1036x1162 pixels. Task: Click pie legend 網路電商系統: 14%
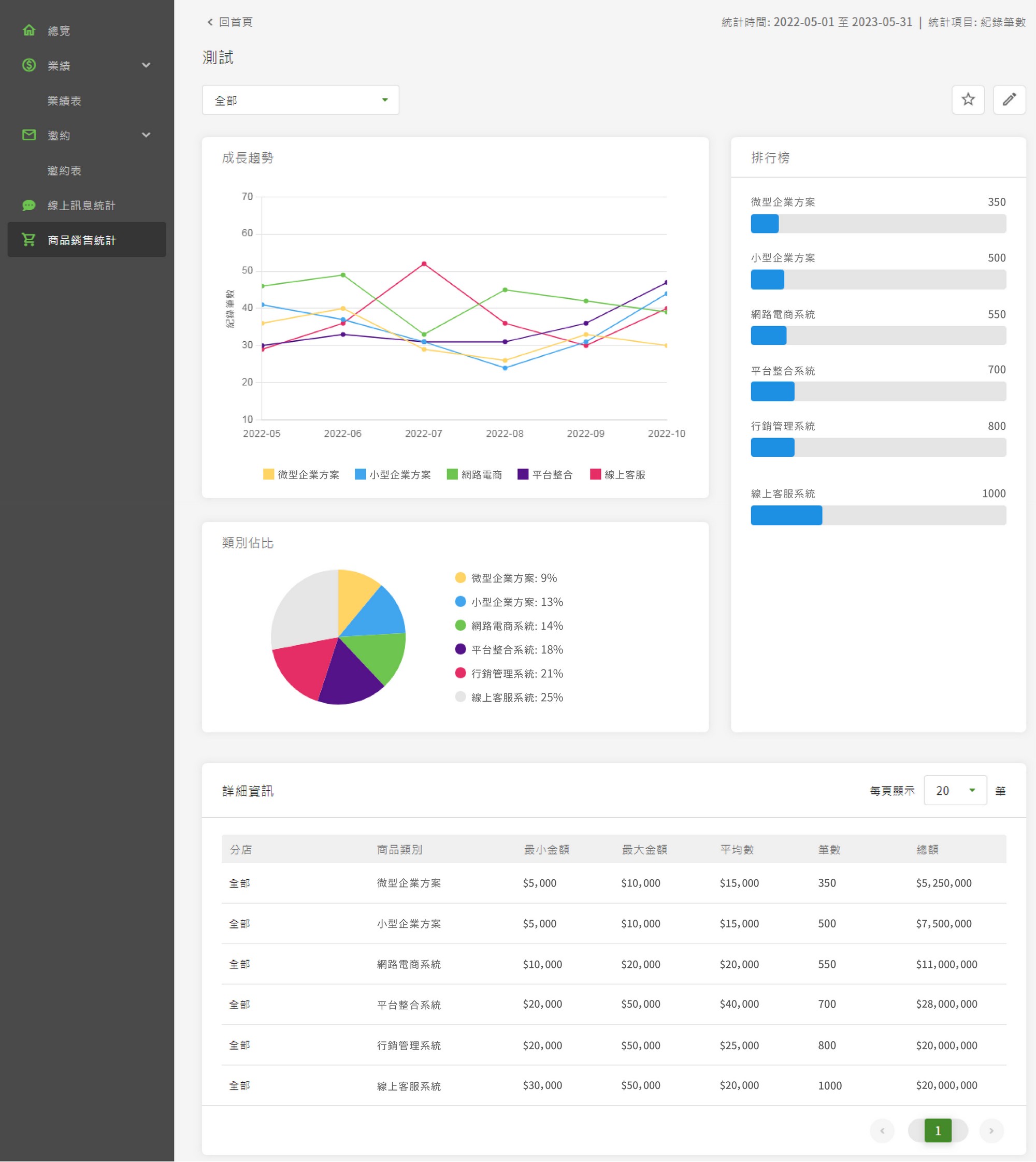pos(509,626)
